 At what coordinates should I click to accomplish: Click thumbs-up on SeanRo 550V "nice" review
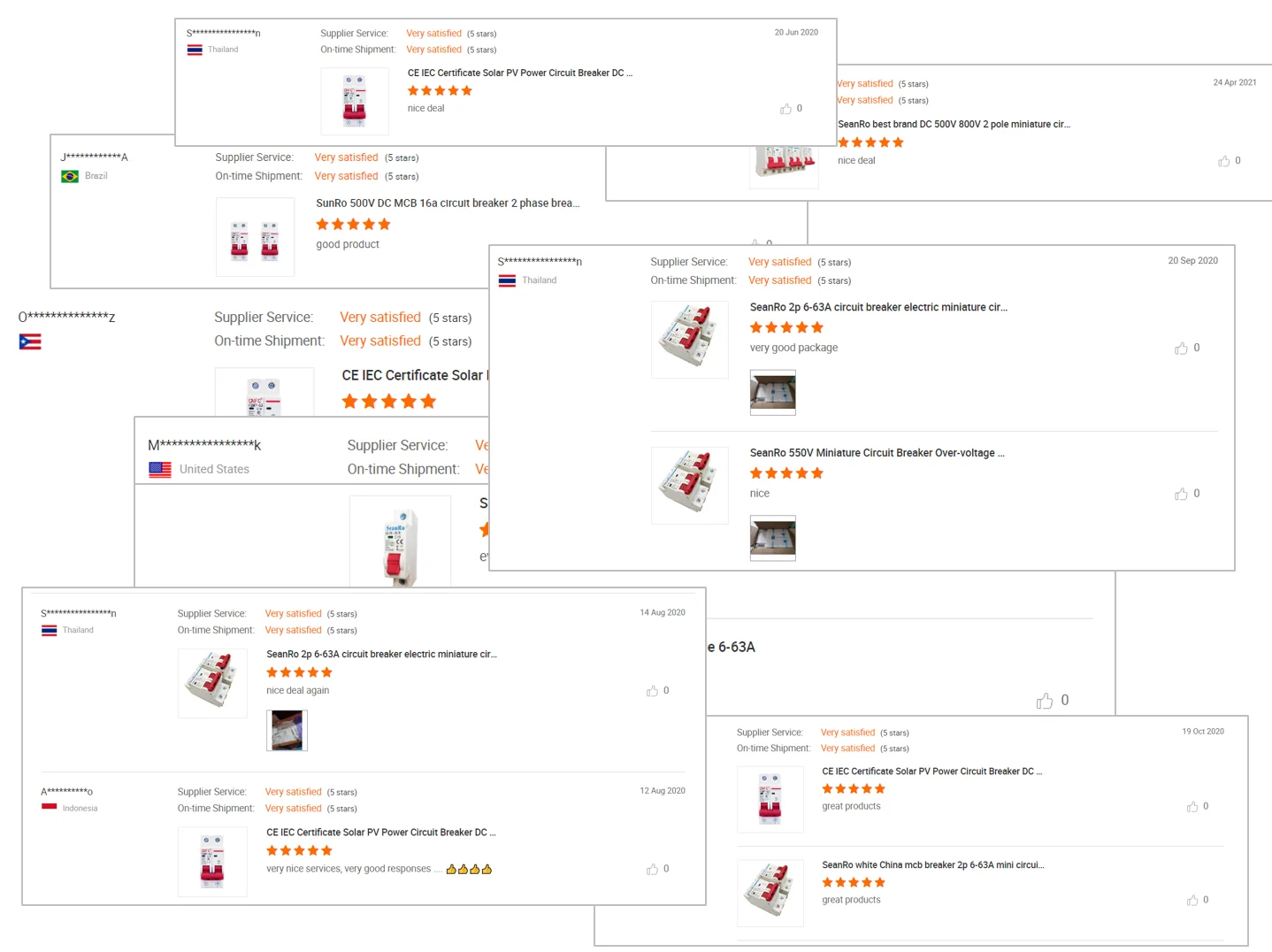tap(1181, 494)
